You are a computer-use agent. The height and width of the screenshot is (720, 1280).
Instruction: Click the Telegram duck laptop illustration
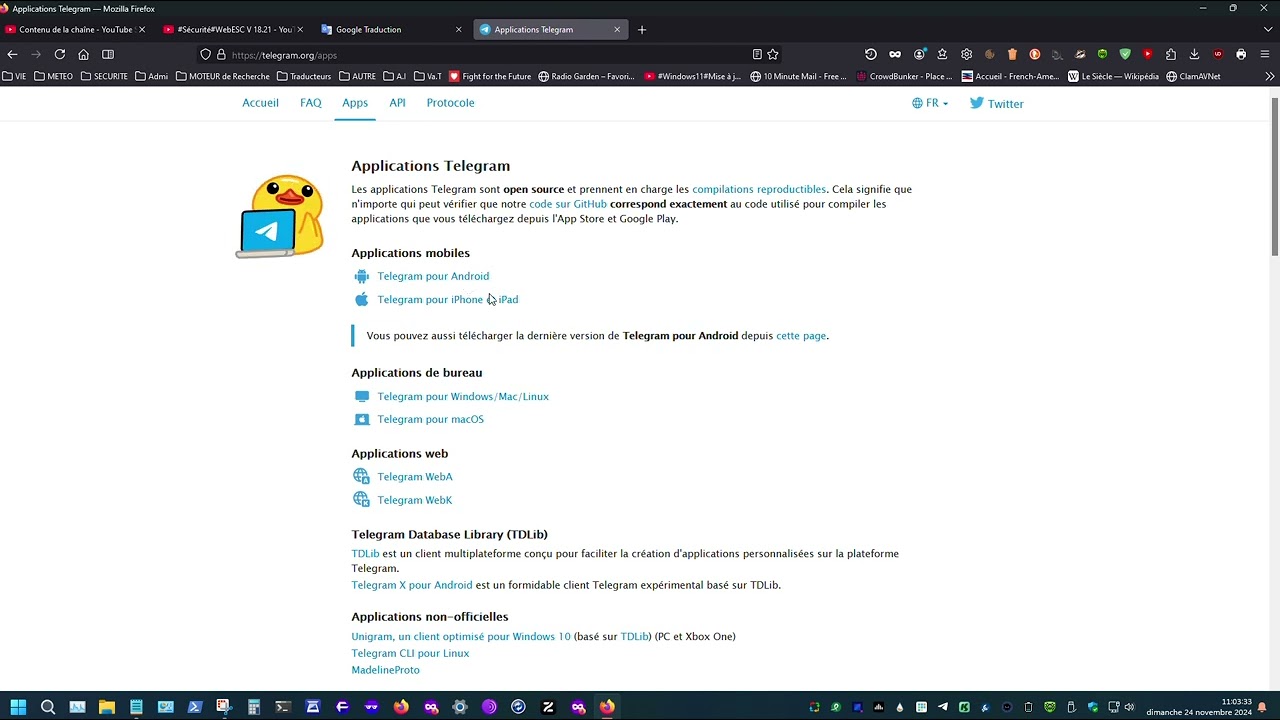coord(280,217)
